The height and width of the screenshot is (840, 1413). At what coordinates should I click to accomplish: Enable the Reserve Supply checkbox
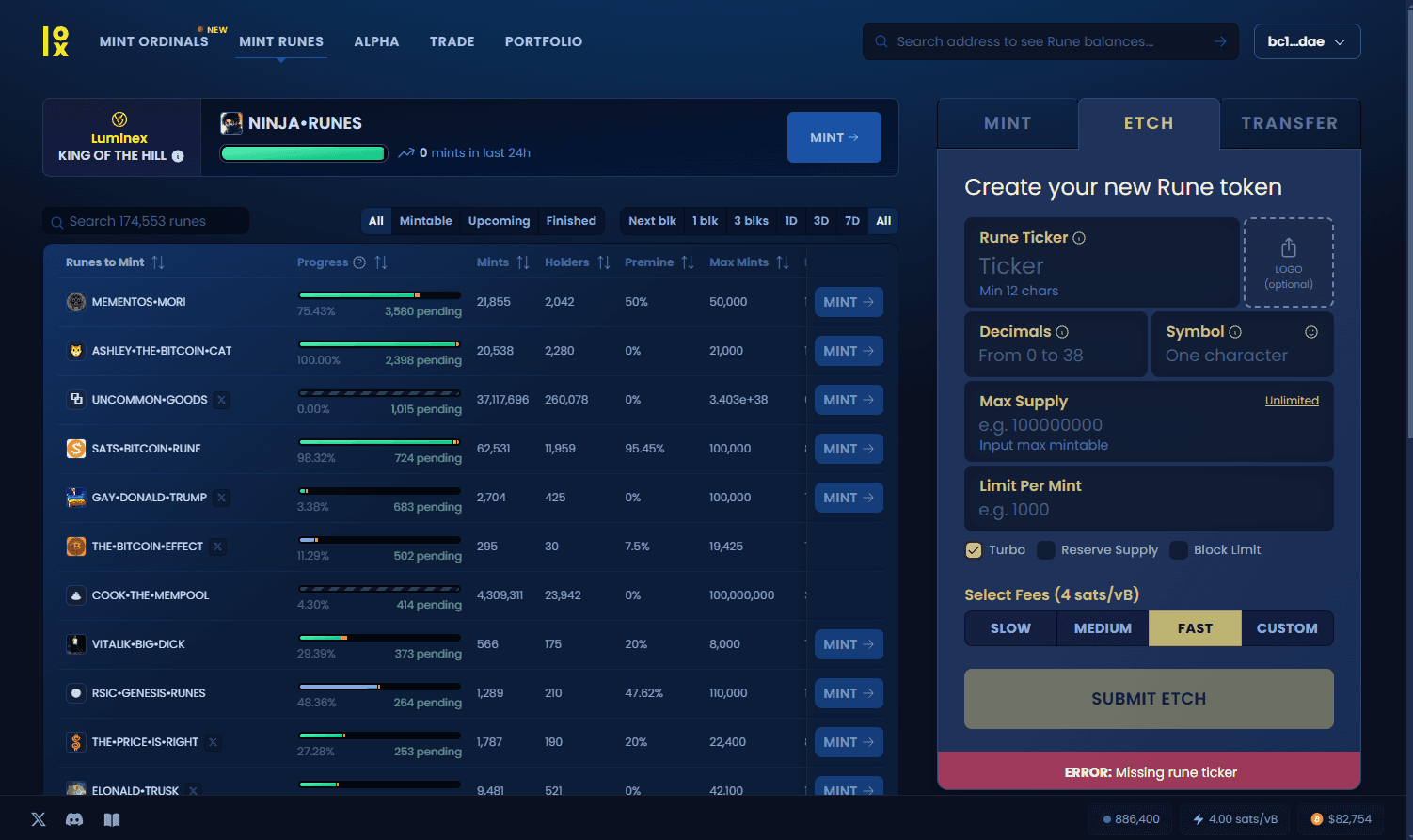[1046, 550]
